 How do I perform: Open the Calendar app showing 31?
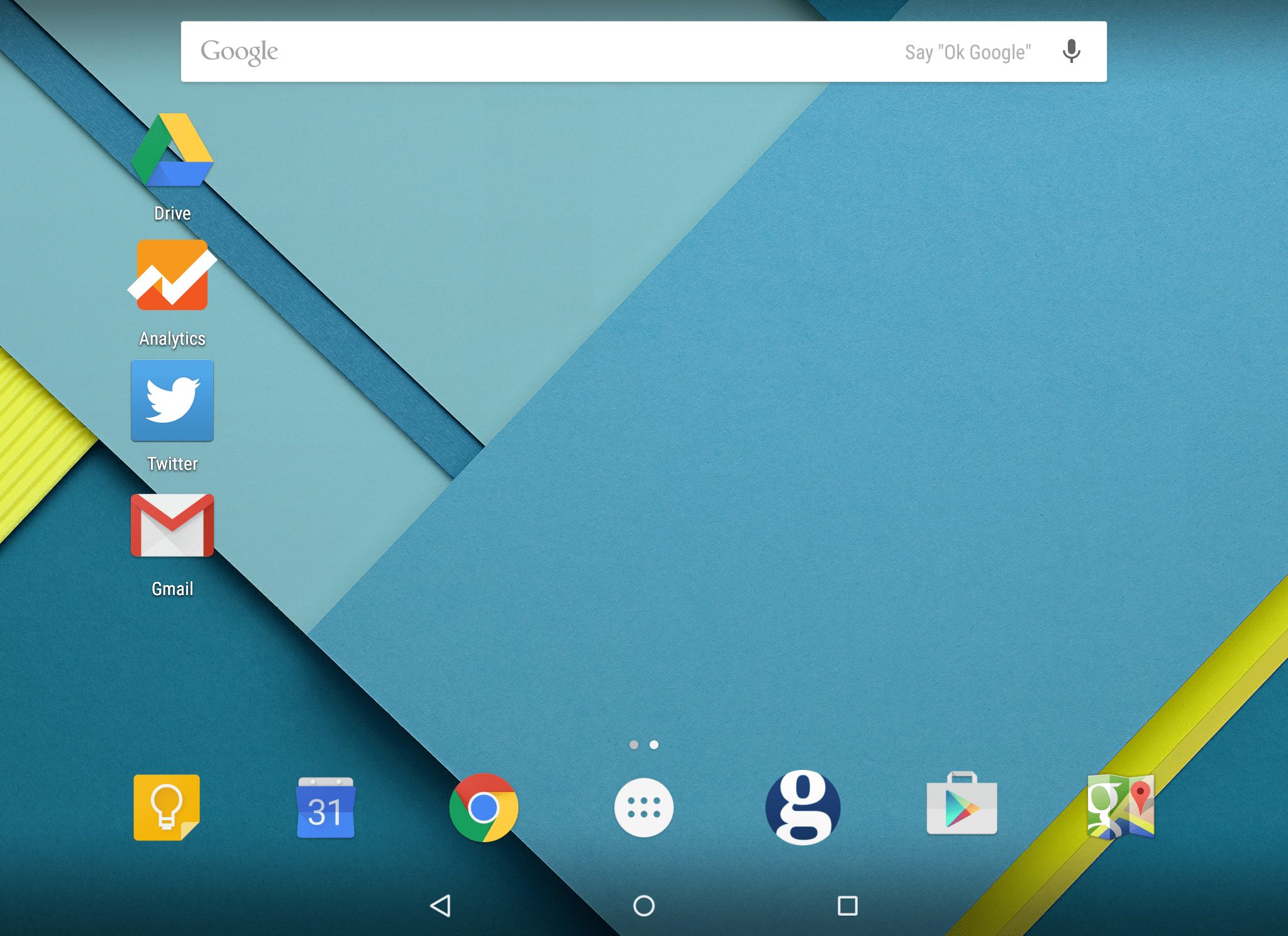click(325, 808)
